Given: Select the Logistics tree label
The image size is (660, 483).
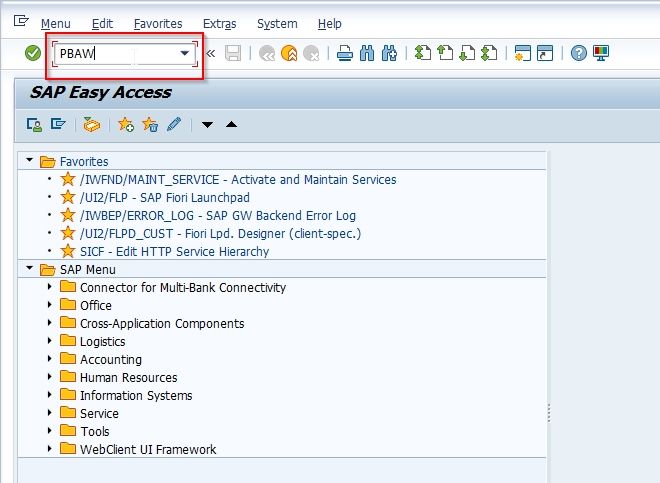Looking at the screenshot, I should click(103, 342).
